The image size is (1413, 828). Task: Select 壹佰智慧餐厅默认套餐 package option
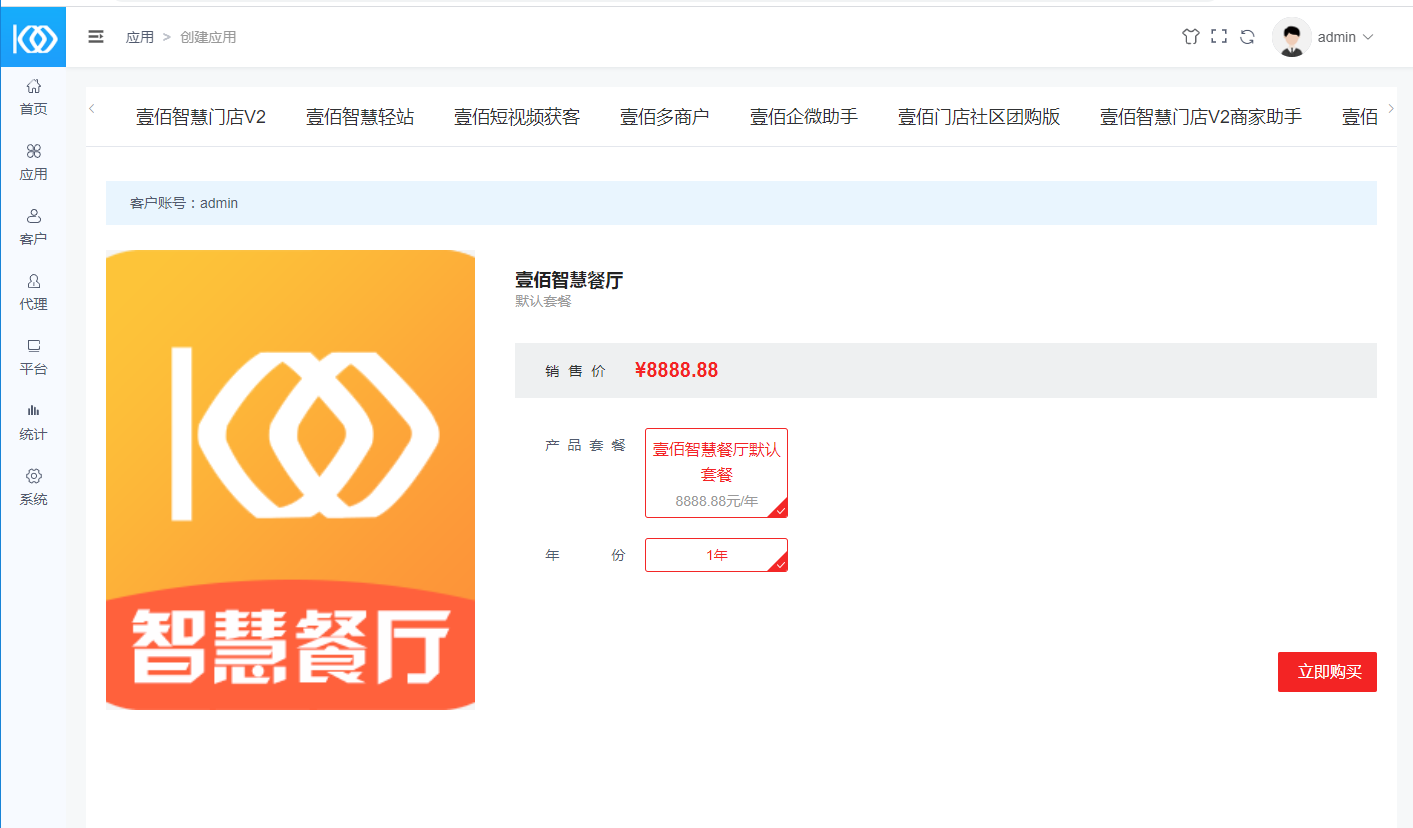[x=716, y=473]
